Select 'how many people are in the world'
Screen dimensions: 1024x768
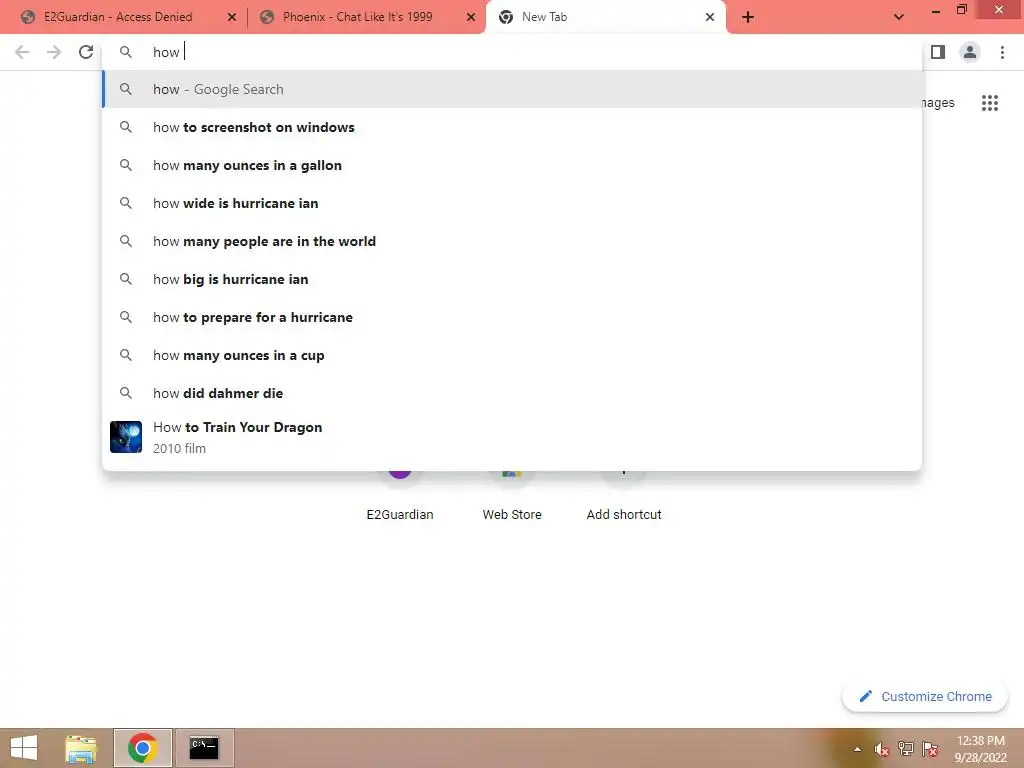(x=512, y=241)
